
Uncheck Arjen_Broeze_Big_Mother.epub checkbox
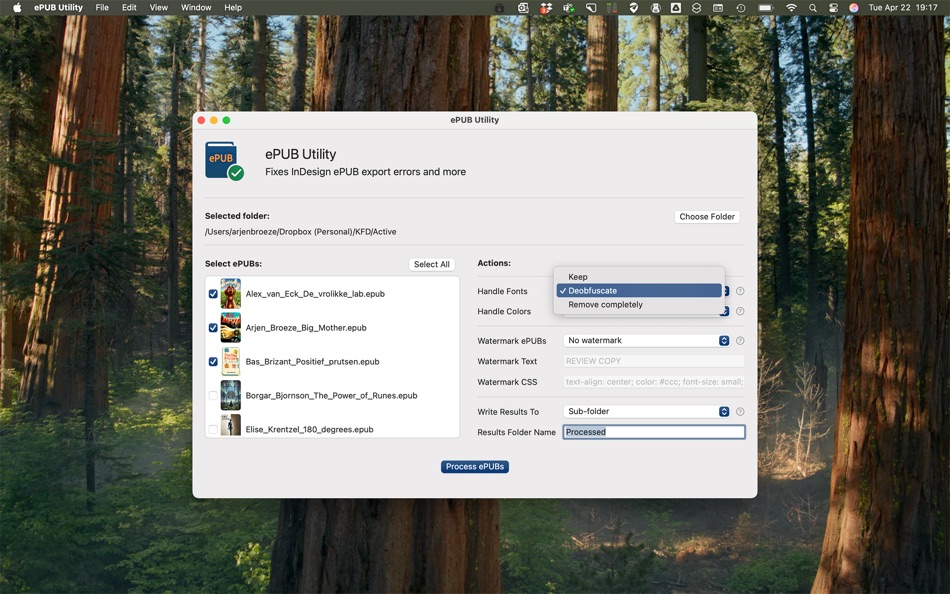[x=213, y=328]
